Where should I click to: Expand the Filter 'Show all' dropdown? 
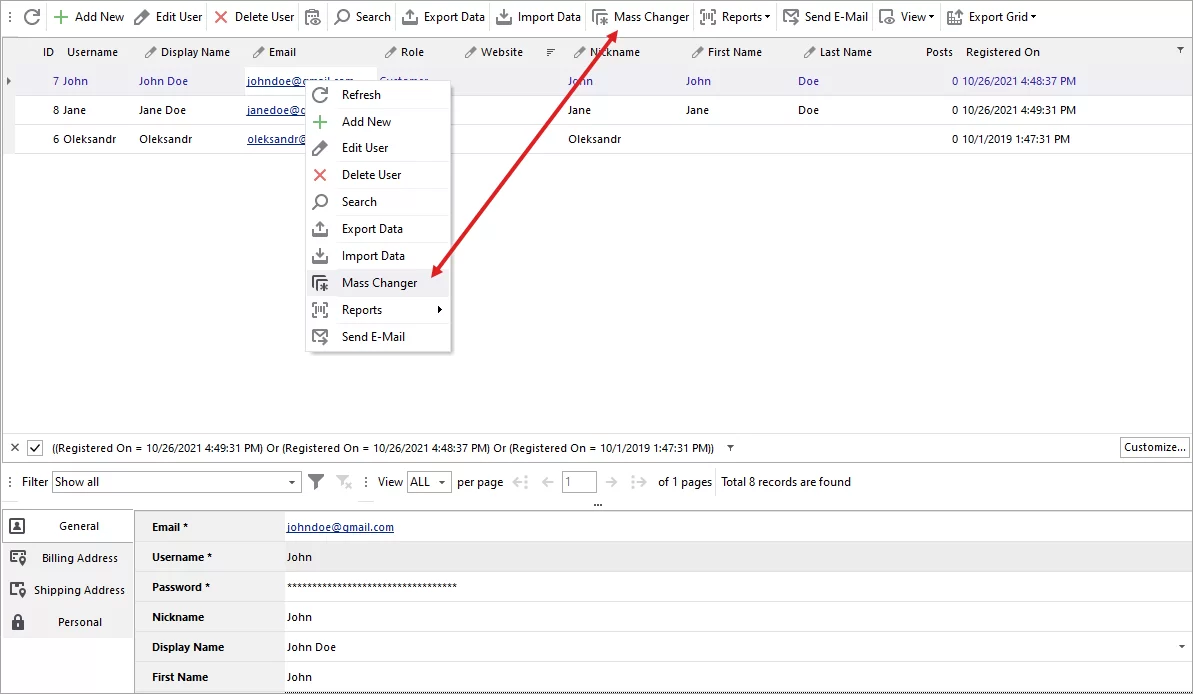pos(293,483)
